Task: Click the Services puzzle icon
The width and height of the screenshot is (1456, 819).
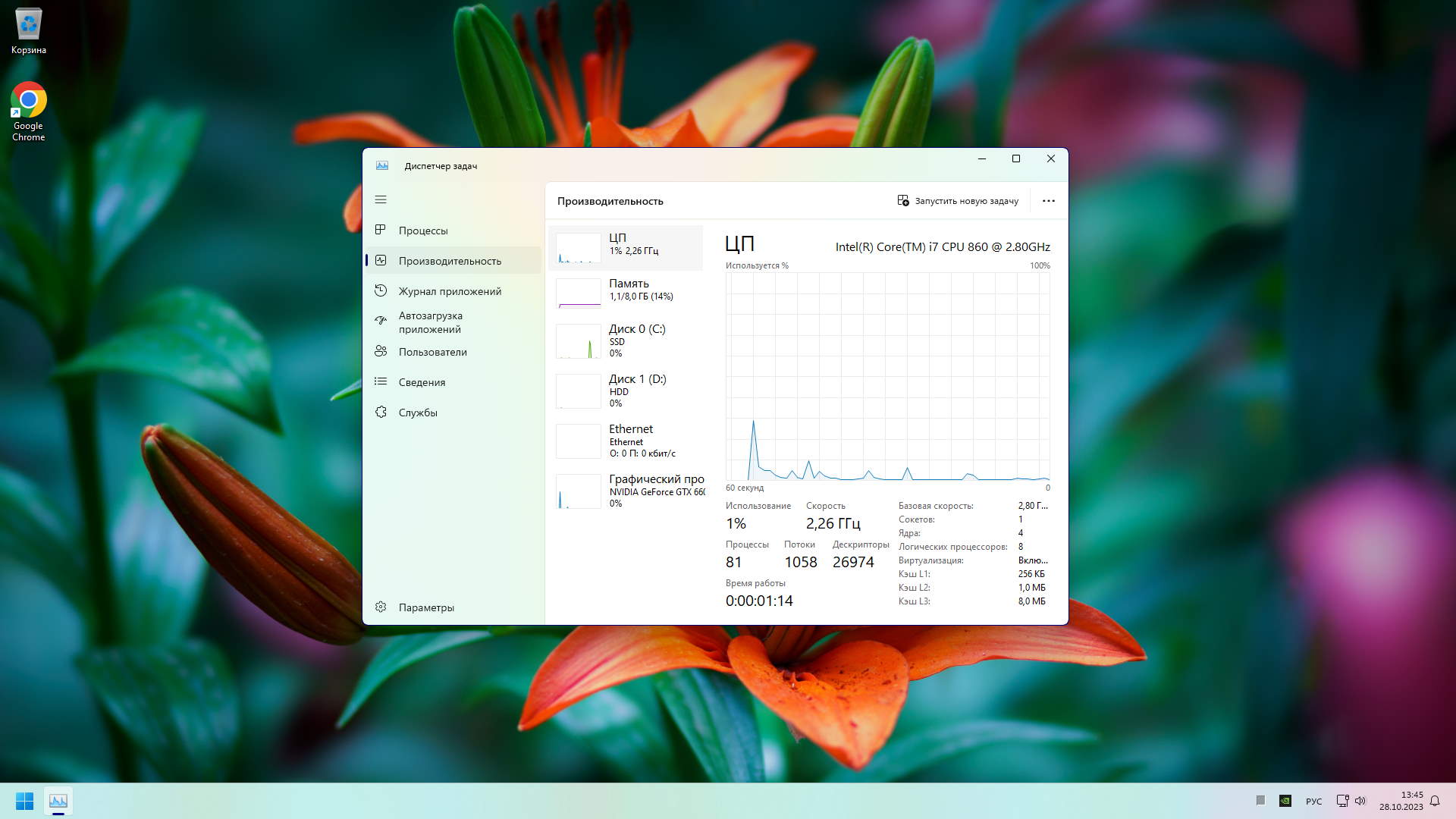Action: click(381, 412)
